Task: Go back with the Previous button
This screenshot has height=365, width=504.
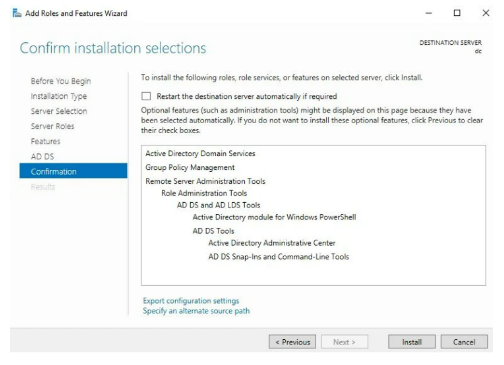Action: 292,342
